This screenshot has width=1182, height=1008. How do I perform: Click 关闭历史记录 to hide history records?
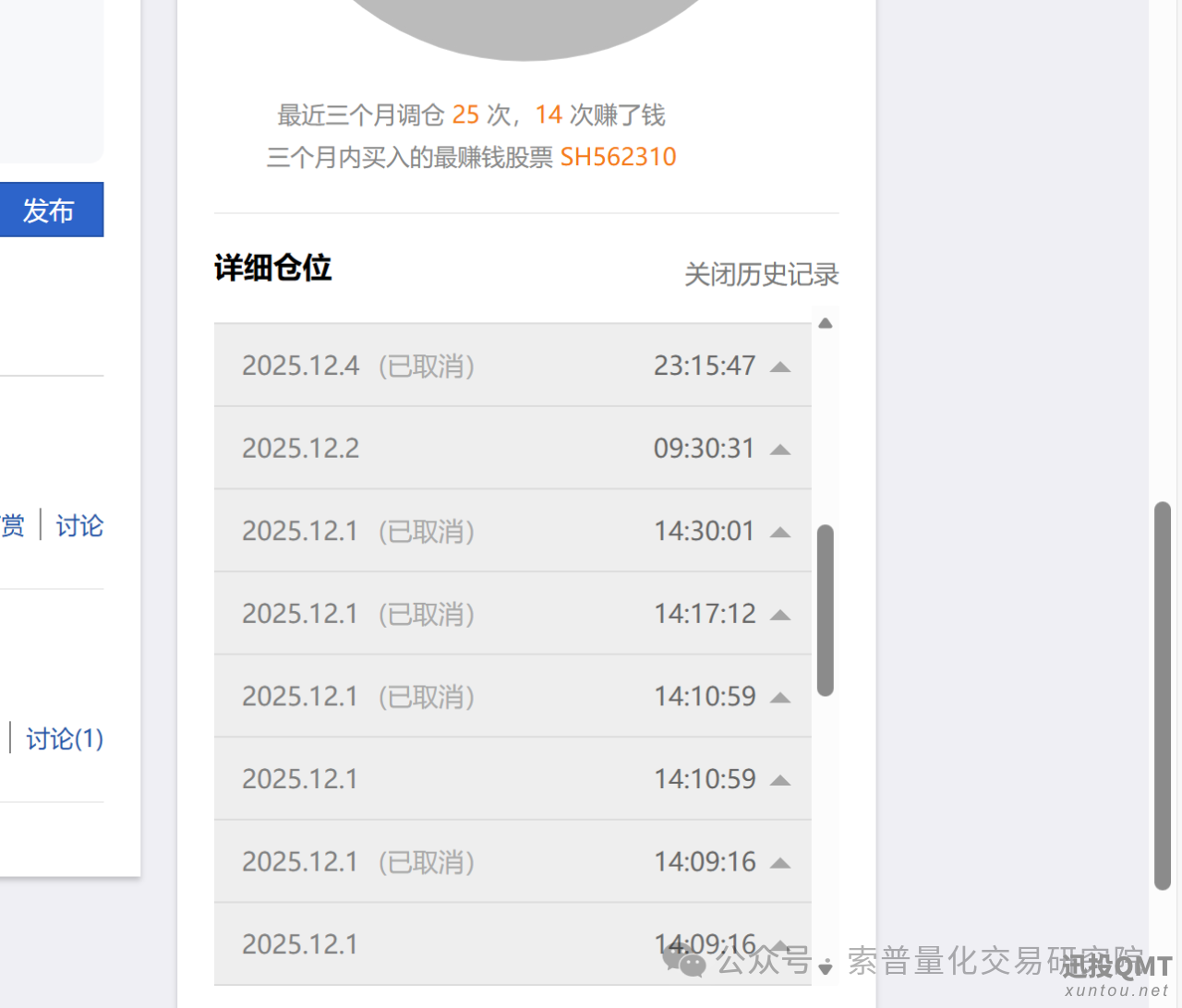pos(761,274)
